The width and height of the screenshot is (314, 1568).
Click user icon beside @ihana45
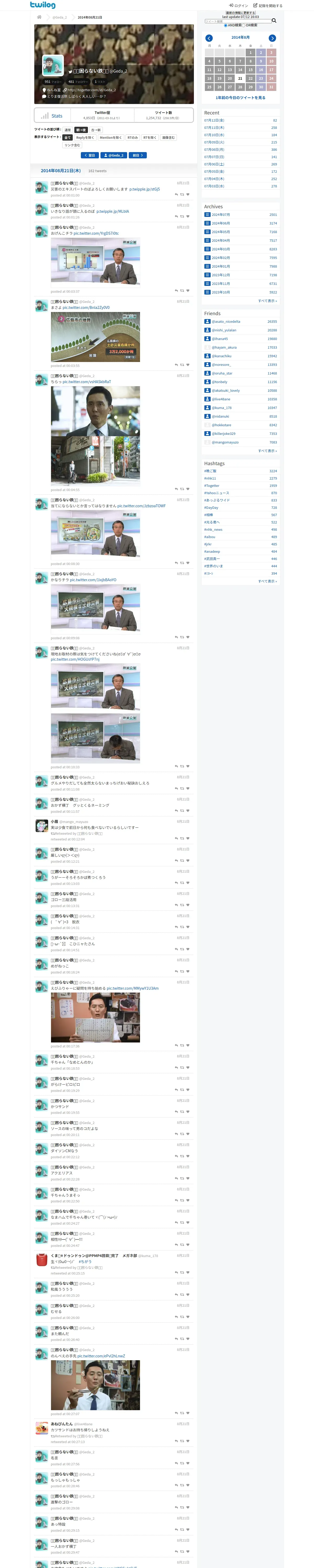(207, 339)
